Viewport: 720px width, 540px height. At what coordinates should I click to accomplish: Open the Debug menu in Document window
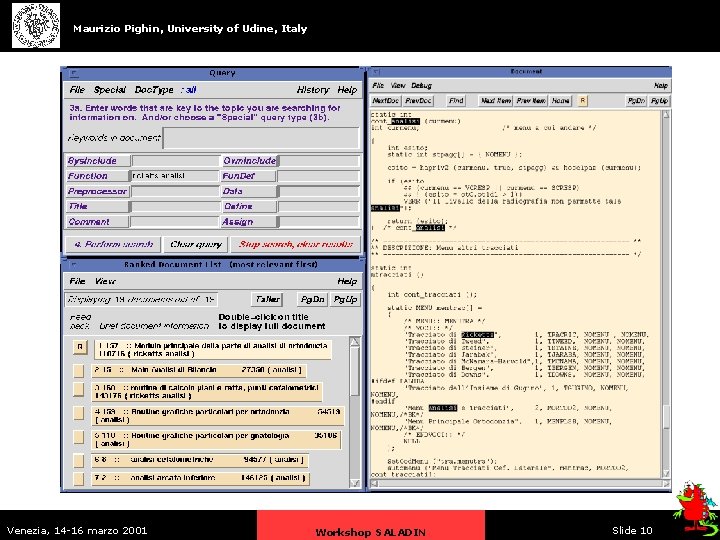(x=422, y=86)
